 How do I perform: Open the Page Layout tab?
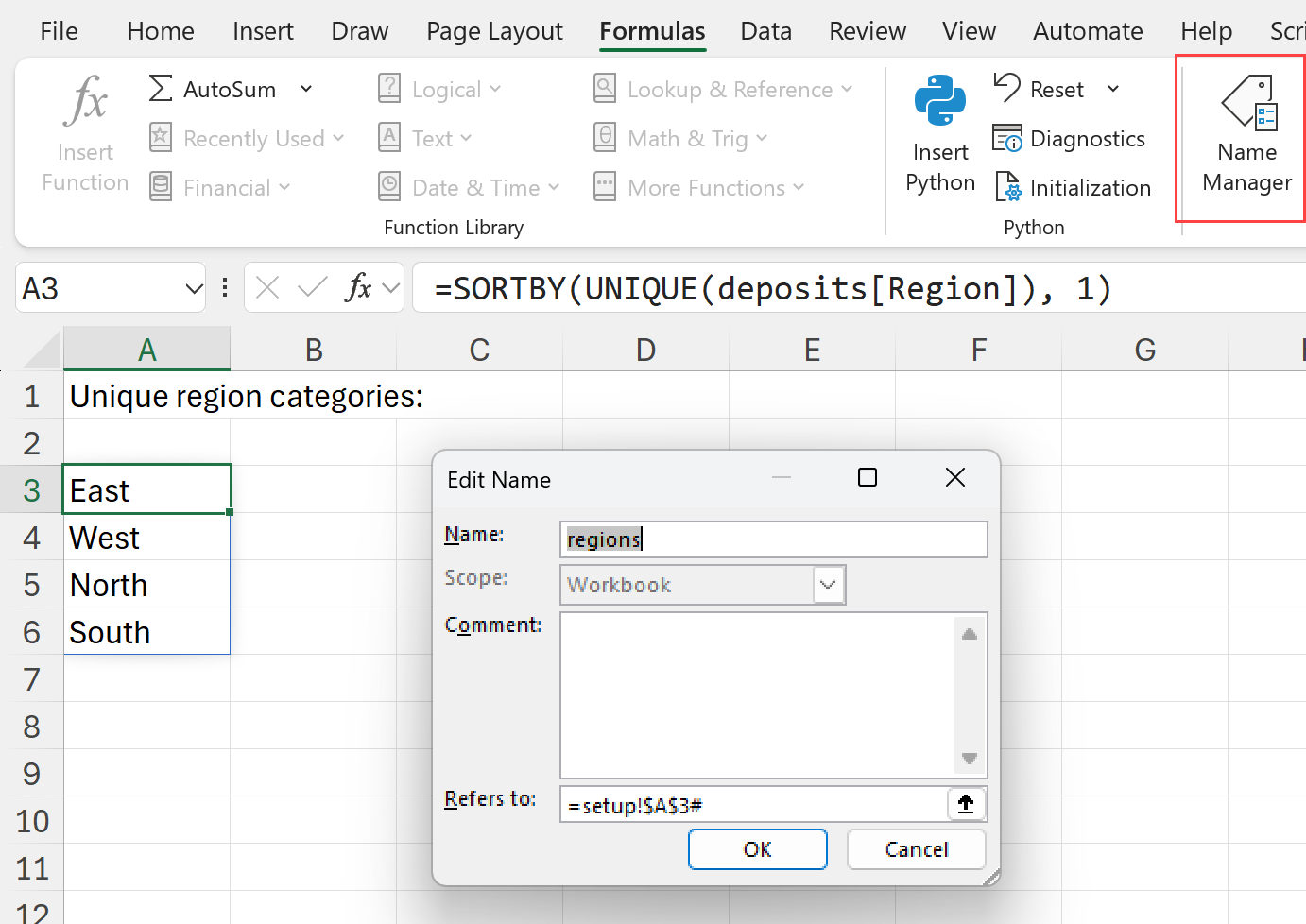[x=494, y=31]
